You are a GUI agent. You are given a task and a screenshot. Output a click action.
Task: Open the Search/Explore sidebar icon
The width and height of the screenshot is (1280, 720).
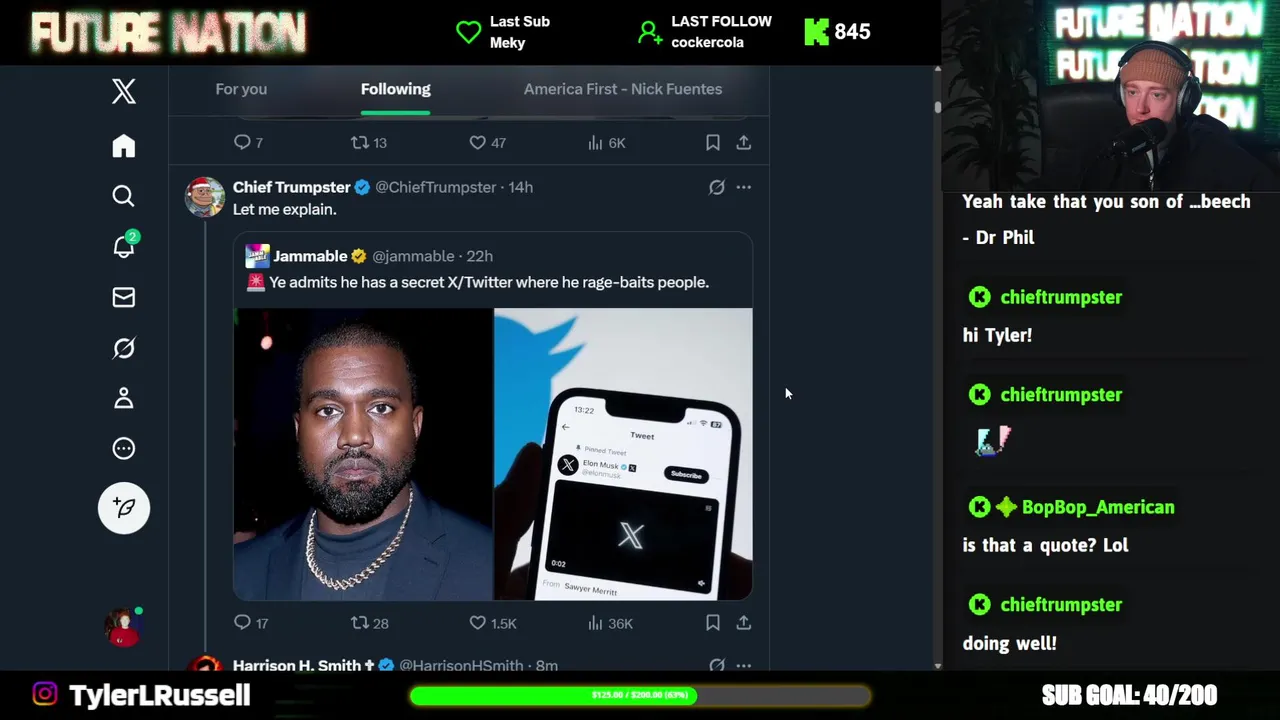(124, 196)
